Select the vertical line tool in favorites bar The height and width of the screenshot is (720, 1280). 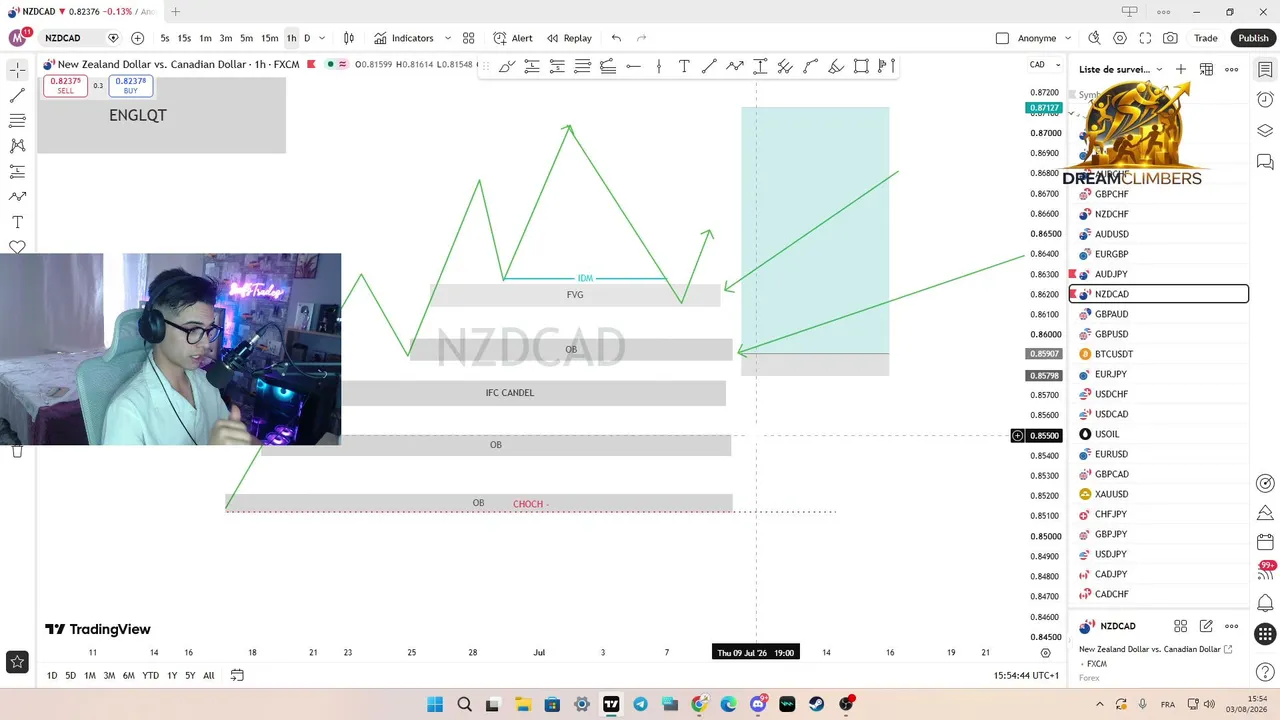click(x=659, y=66)
